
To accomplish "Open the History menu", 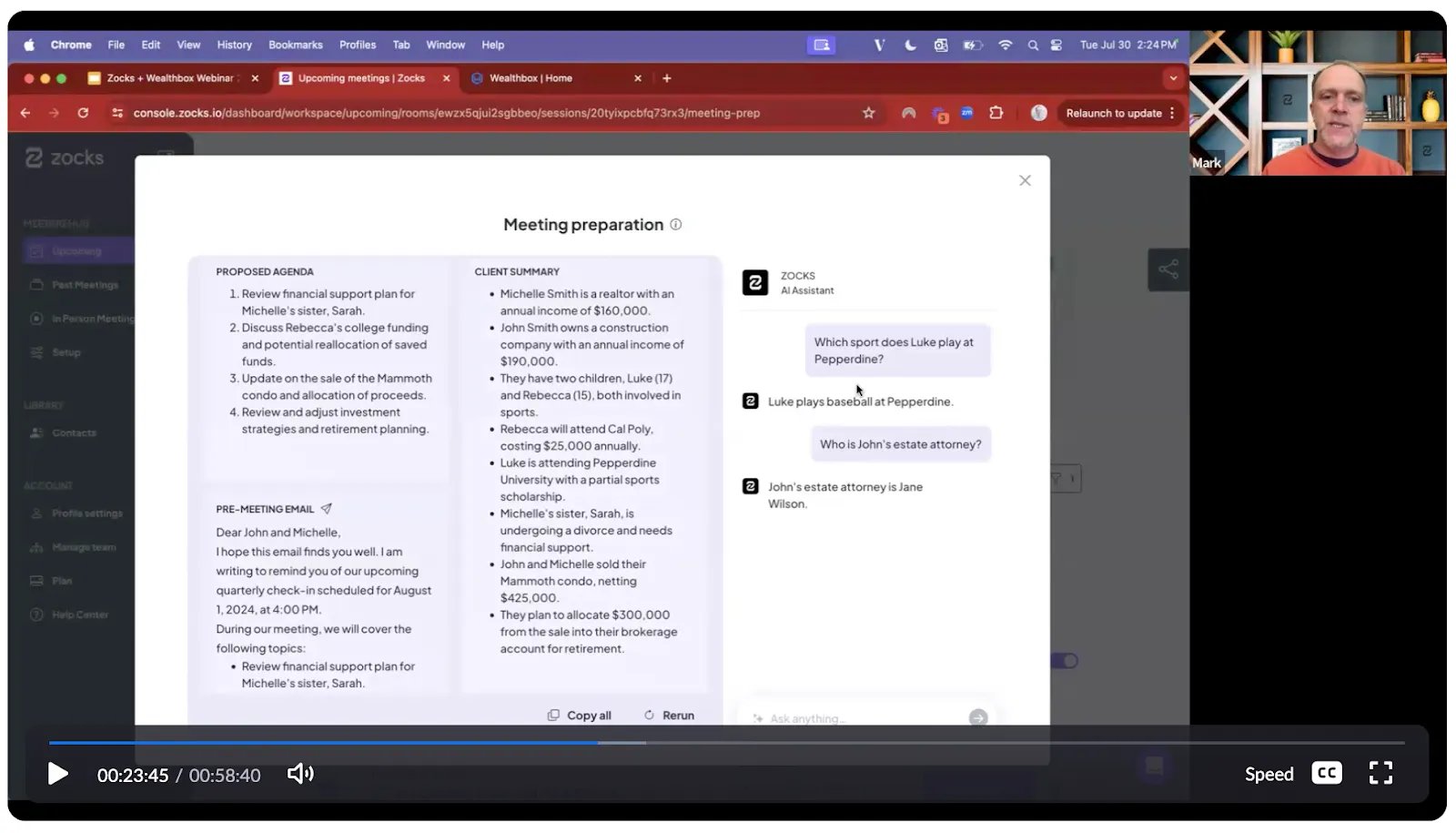I will pyautogui.click(x=234, y=45).
